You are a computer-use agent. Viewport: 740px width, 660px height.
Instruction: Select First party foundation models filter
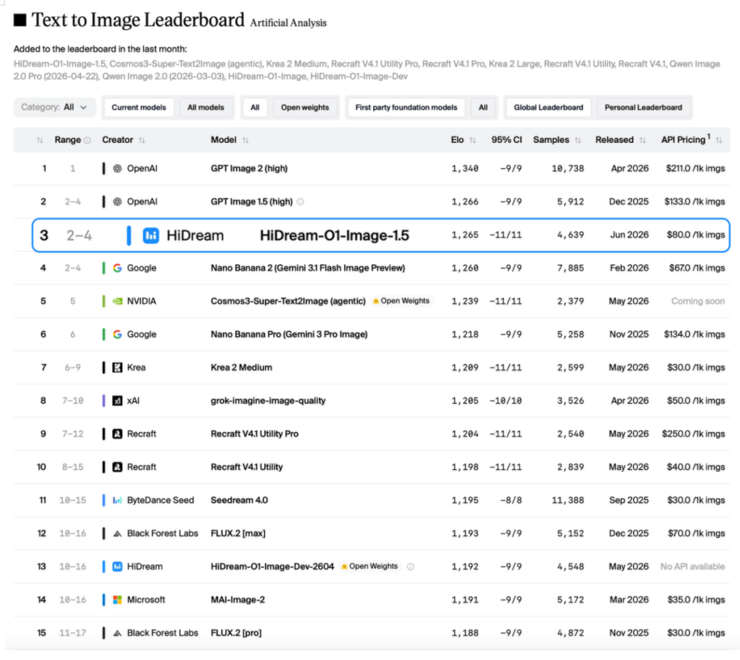406,108
